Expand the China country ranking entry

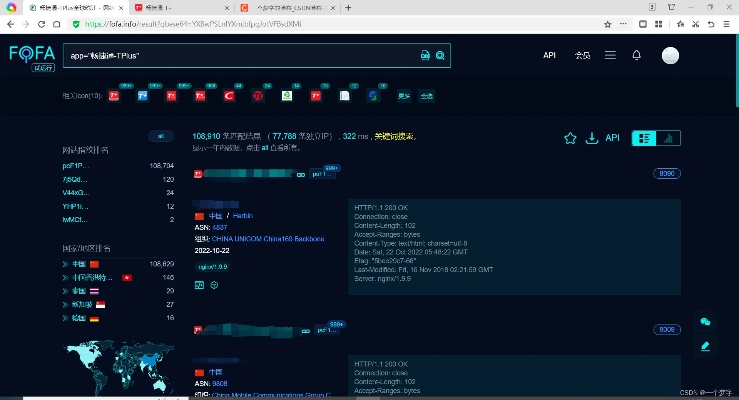click(x=66, y=263)
